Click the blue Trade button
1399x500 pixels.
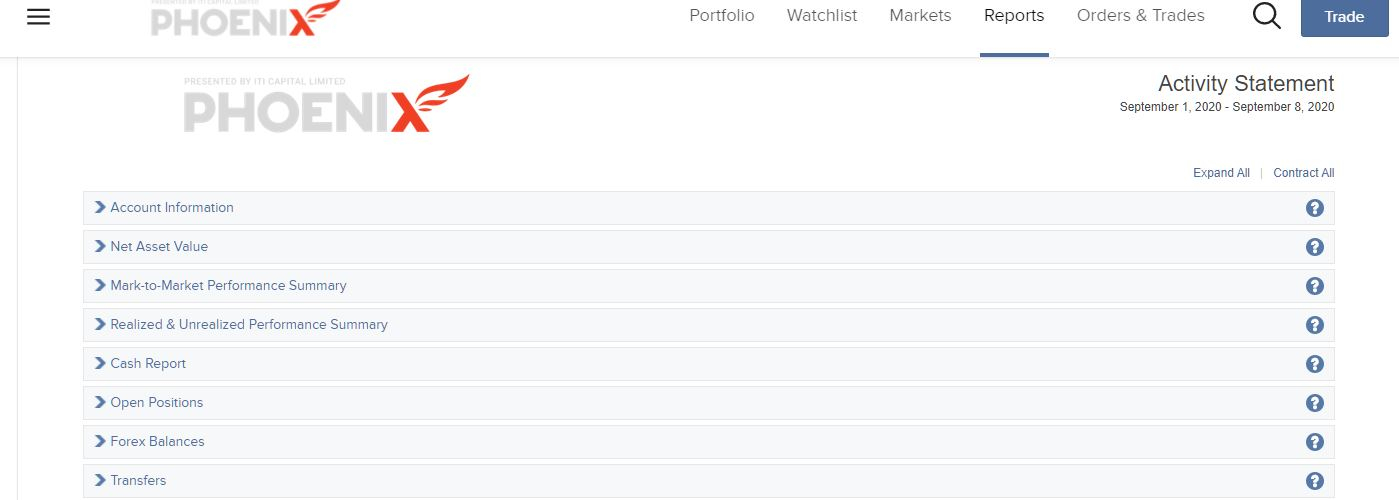(x=1344, y=17)
